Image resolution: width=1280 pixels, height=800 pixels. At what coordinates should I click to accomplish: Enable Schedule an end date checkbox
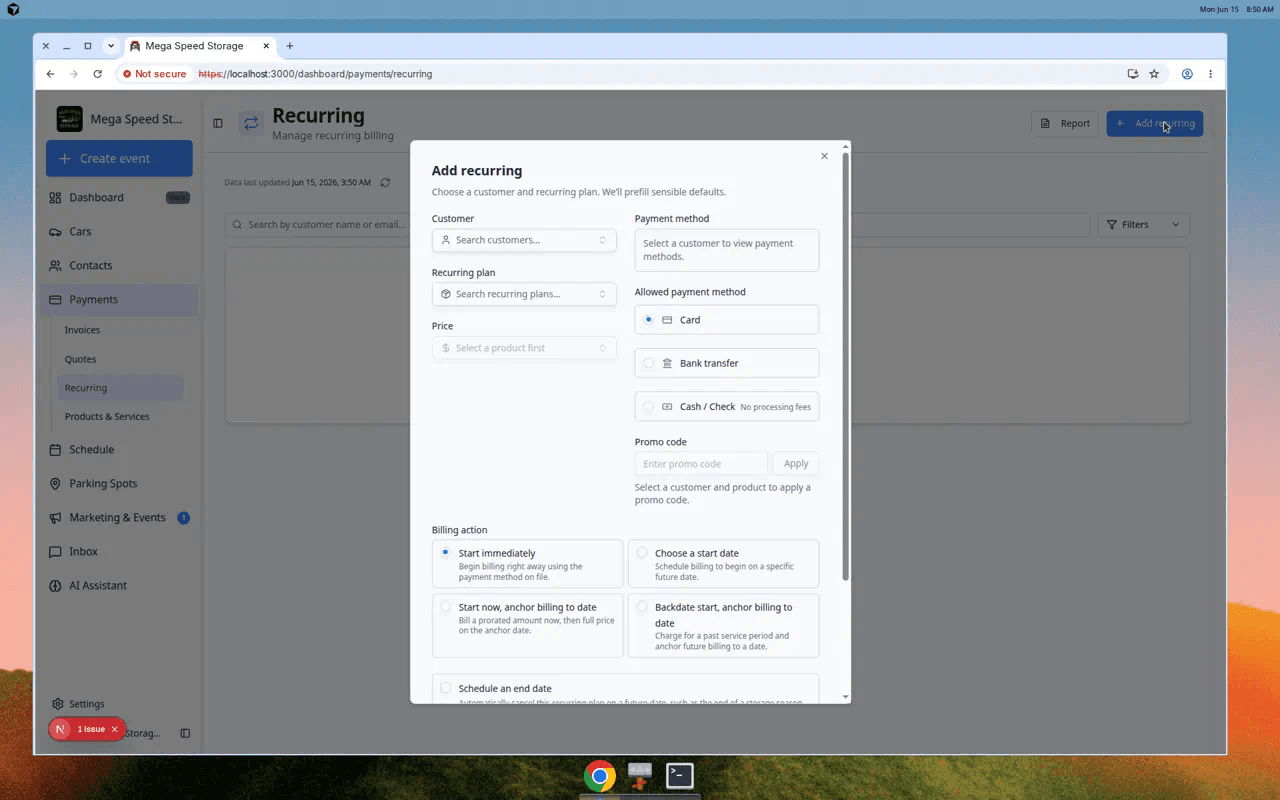446,688
